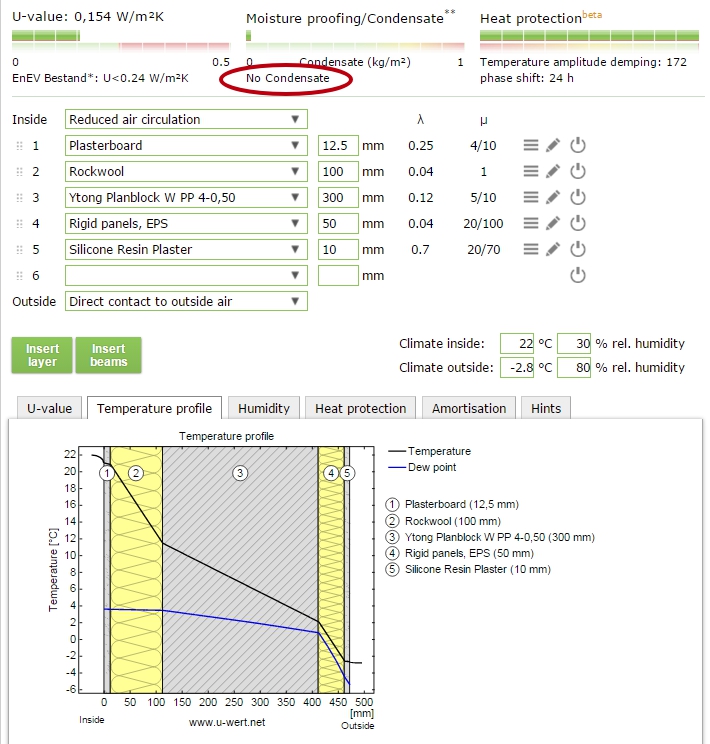
Task: Open the layer menu icon for Plasterboard row
Action: [531, 145]
